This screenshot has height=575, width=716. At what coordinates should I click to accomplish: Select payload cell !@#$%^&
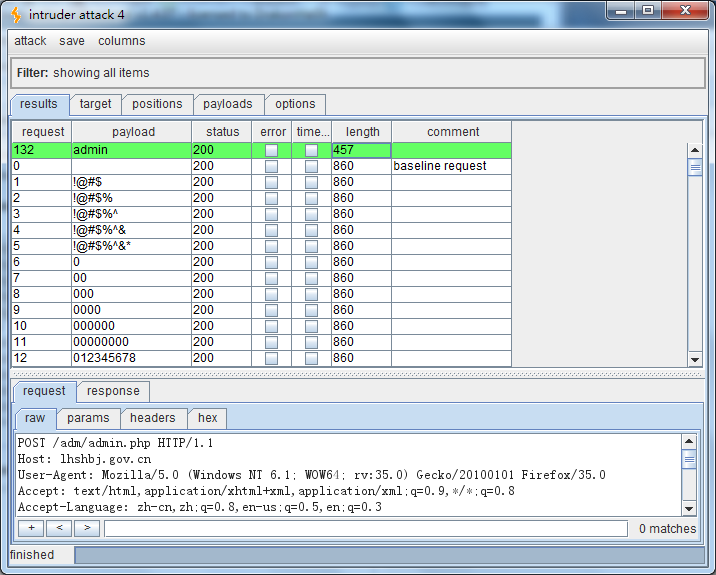132,230
